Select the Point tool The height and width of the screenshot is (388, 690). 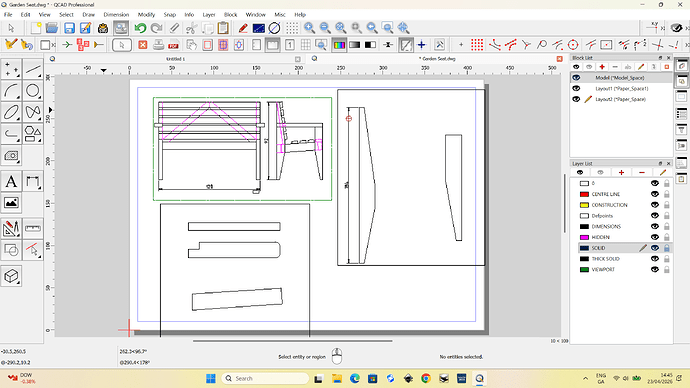click(11, 69)
